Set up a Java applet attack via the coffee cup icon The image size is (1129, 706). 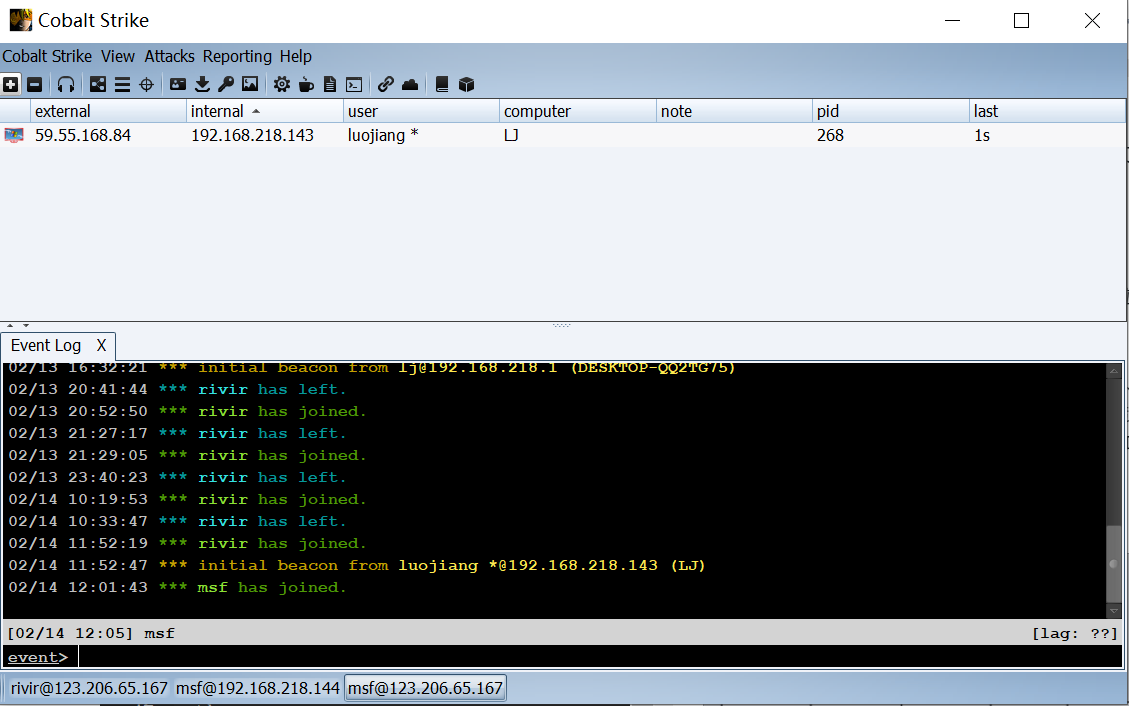[306, 84]
